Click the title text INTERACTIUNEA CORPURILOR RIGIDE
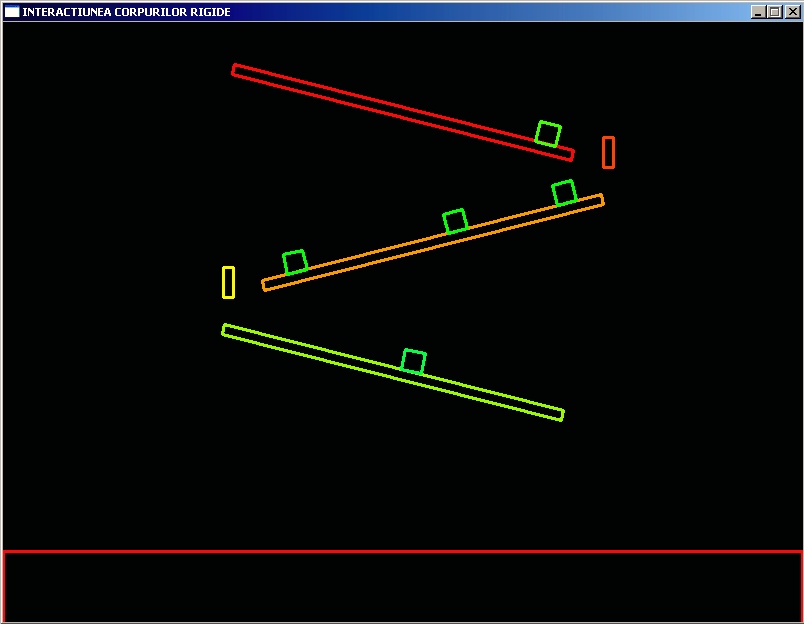Image resolution: width=804 pixels, height=624 pixels. (x=127, y=12)
